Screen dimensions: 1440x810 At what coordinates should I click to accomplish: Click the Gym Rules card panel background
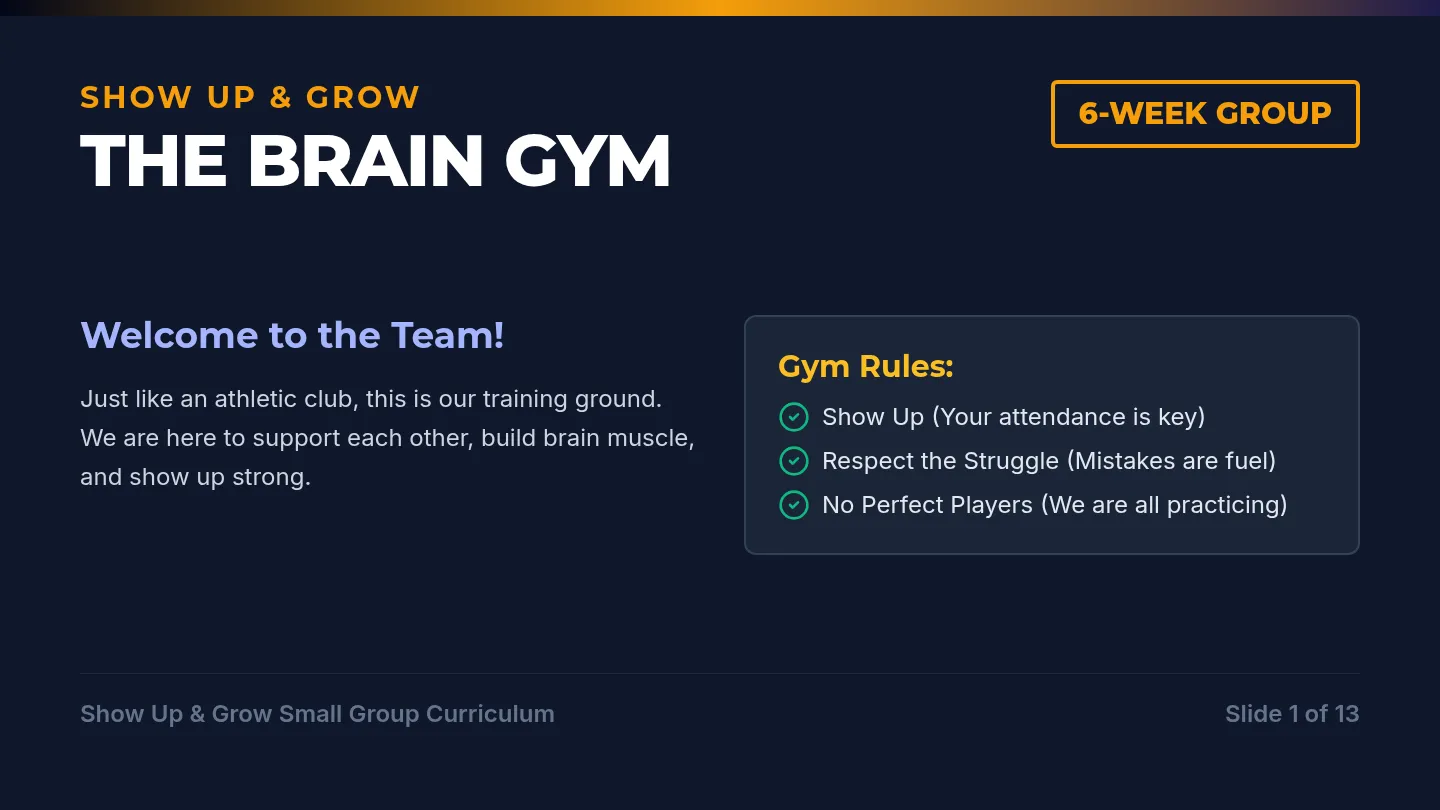[x=1051, y=435]
